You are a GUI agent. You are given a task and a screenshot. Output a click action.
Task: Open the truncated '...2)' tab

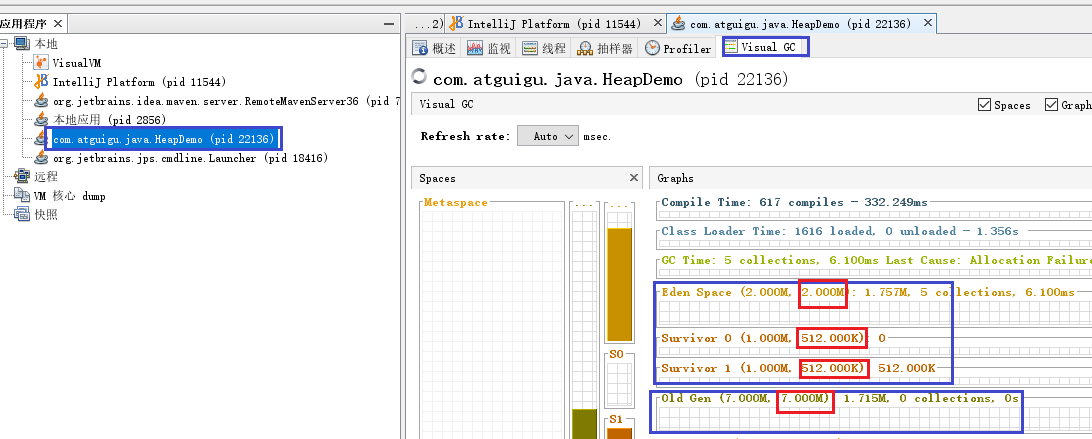point(426,24)
